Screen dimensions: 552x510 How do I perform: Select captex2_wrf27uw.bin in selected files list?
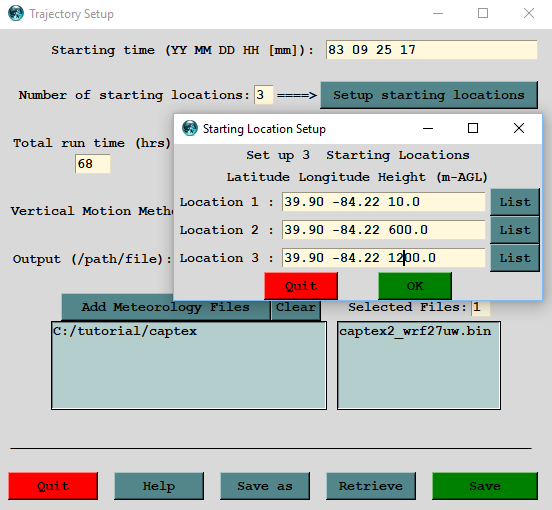click(415, 331)
